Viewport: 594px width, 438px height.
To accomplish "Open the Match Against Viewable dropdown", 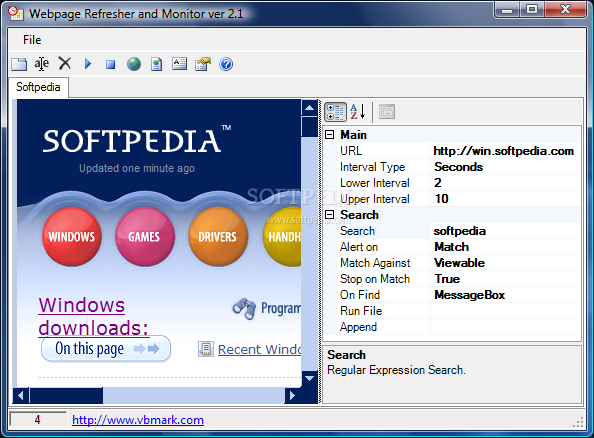I will 505,263.
